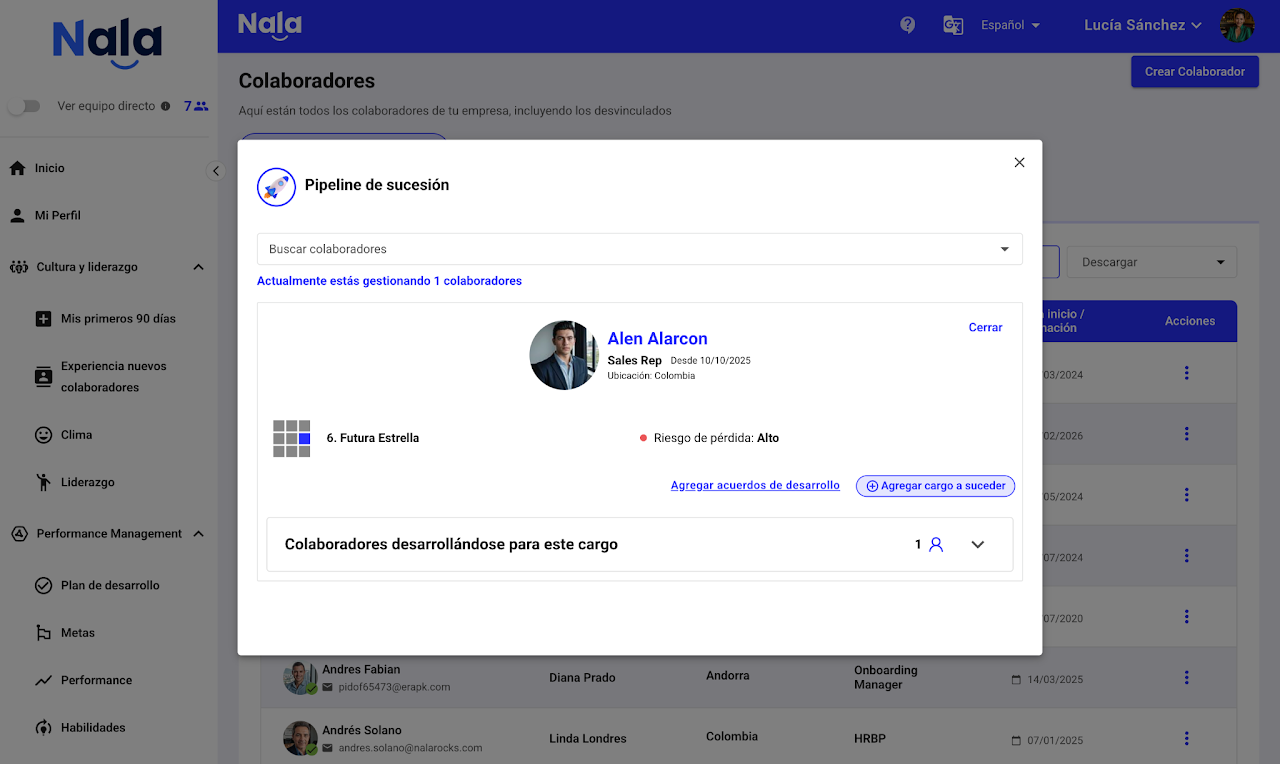Click the help question mark icon
Viewport: 1280px width, 764px height.
point(907,25)
